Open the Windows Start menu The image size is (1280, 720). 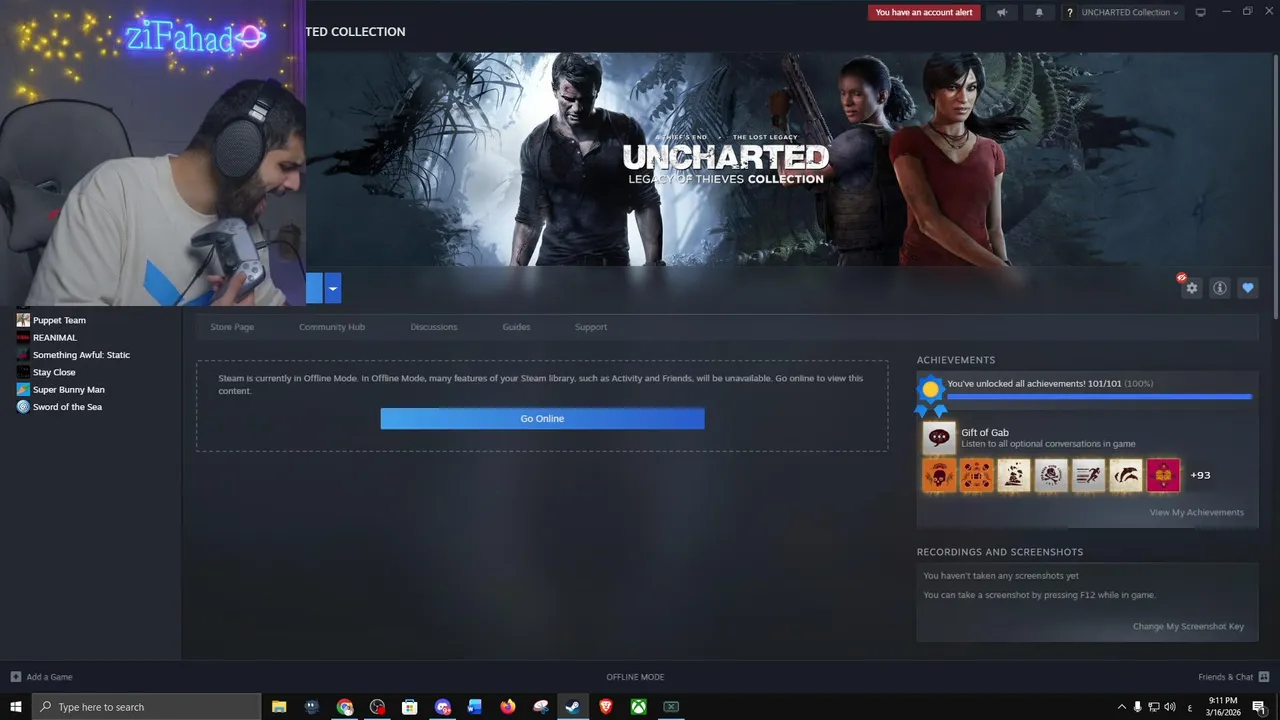coord(16,707)
